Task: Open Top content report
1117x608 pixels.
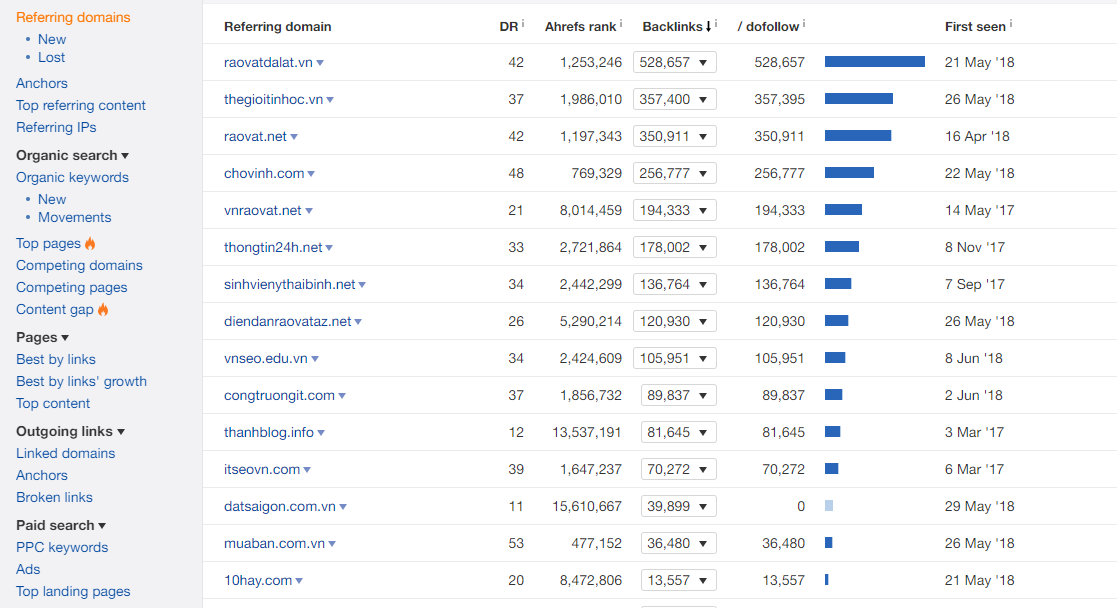Action: [x=53, y=403]
